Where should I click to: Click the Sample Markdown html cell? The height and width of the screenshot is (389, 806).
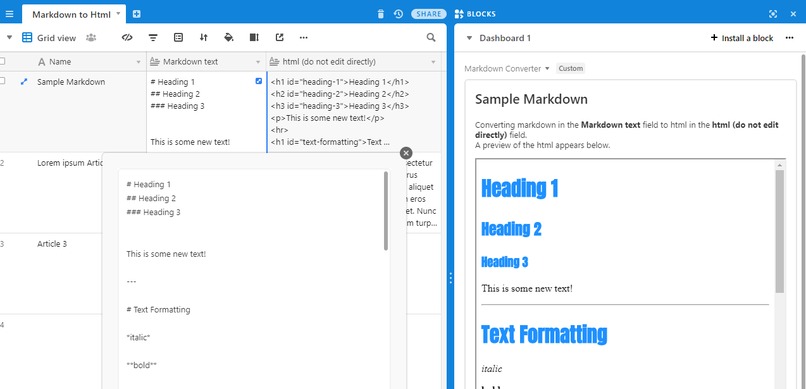coord(354,112)
